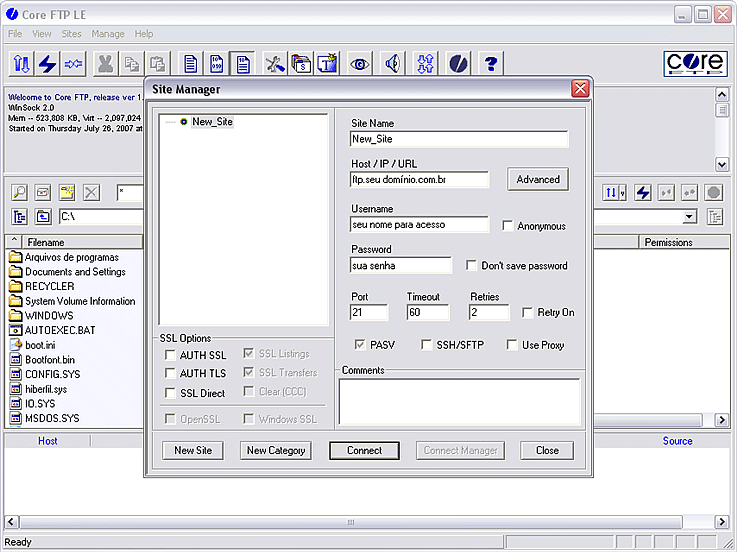Click the Source column in transfer queue
This screenshot has height=552, width=737.
coord(677,441)
